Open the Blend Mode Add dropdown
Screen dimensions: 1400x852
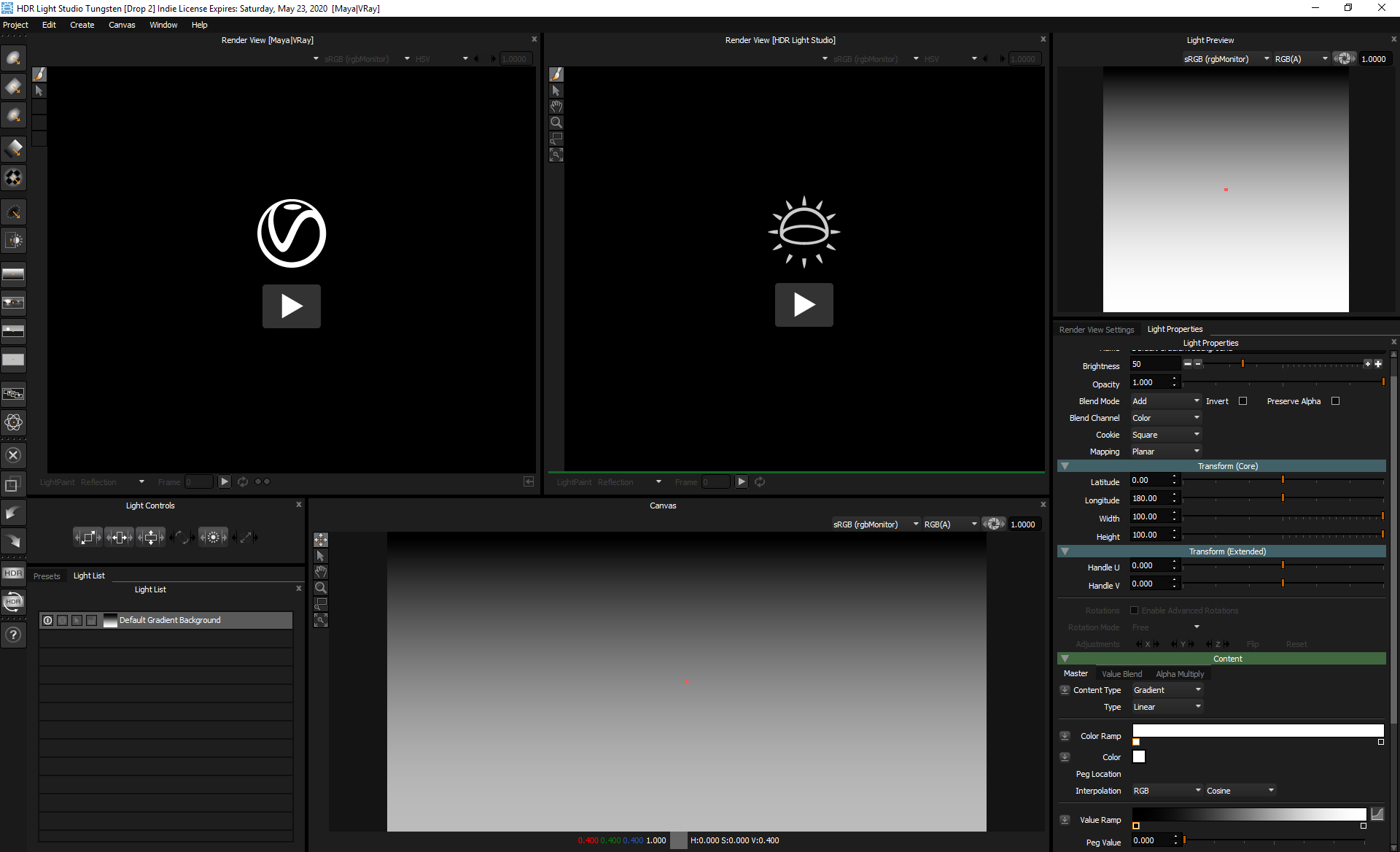click(1165, 401)
